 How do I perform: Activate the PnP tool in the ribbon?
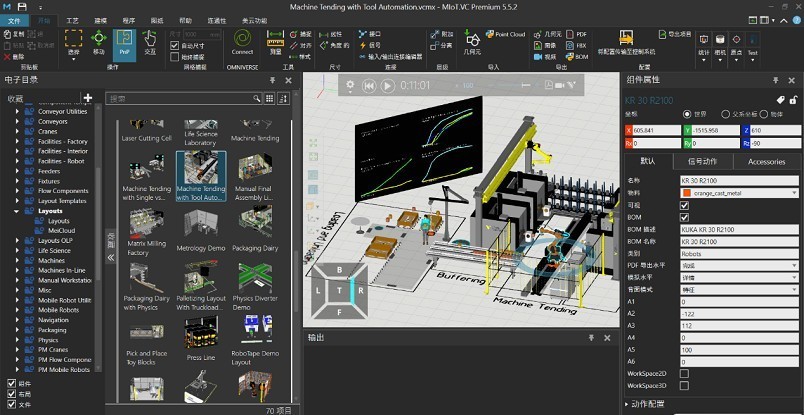coord(124,42)
